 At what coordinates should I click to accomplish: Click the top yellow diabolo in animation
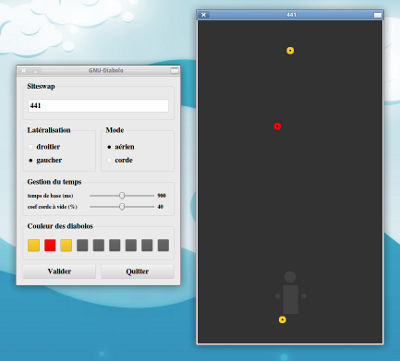[x=290, y=50]
